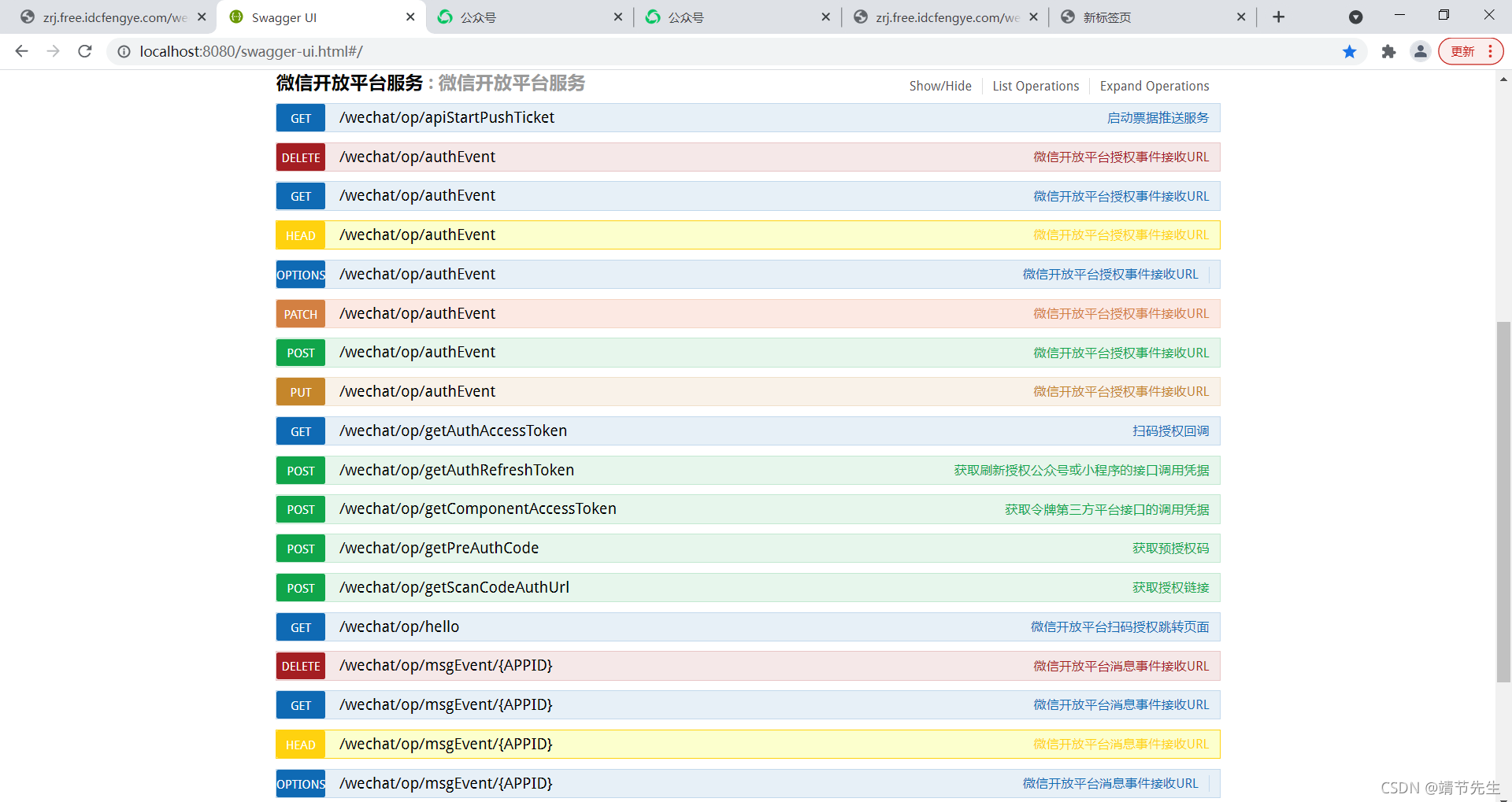
Task: Click the 获取预授权码 description
Action: point(1171,549)
